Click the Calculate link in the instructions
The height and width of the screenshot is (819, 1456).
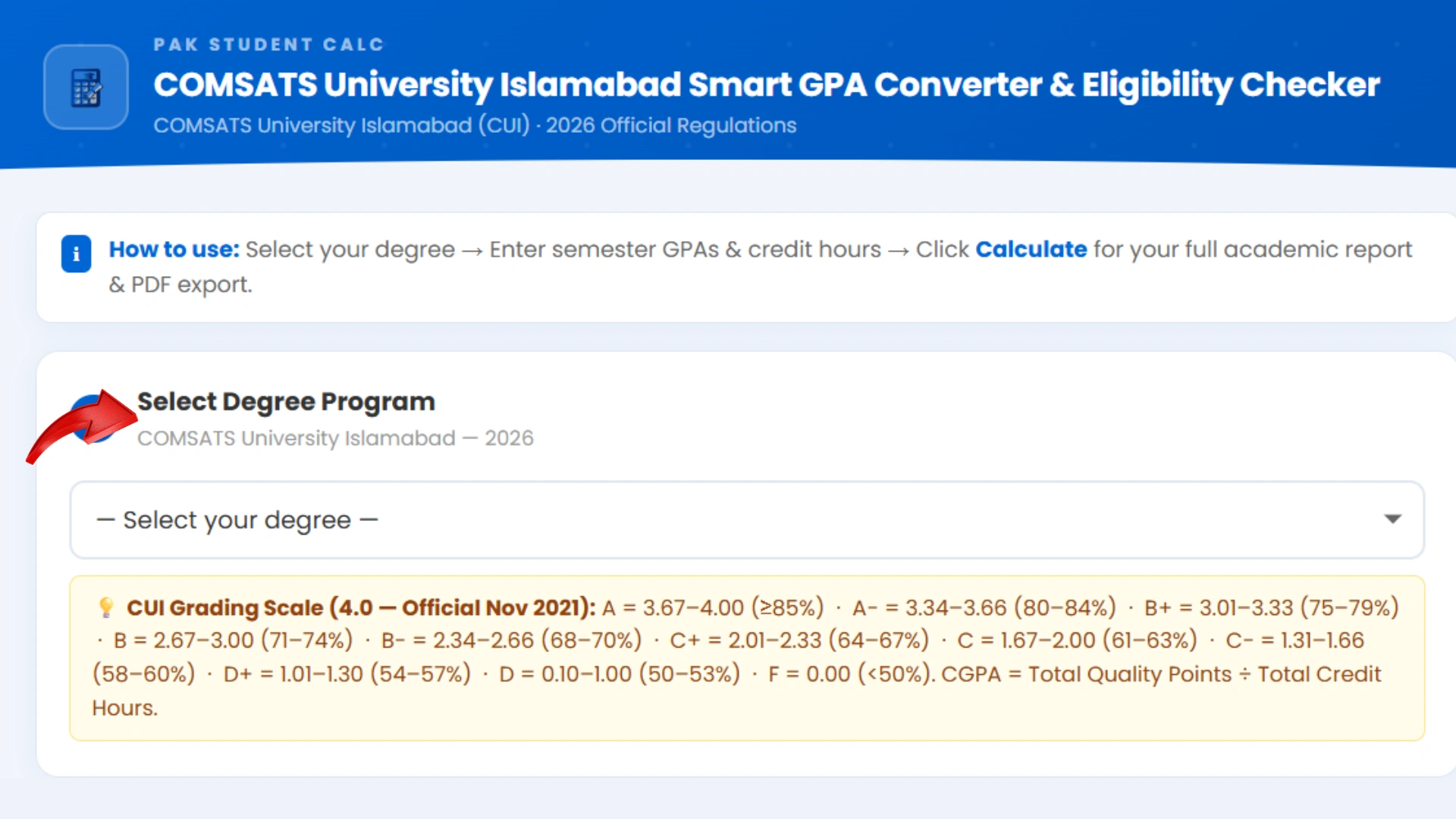coord(1031,249)
